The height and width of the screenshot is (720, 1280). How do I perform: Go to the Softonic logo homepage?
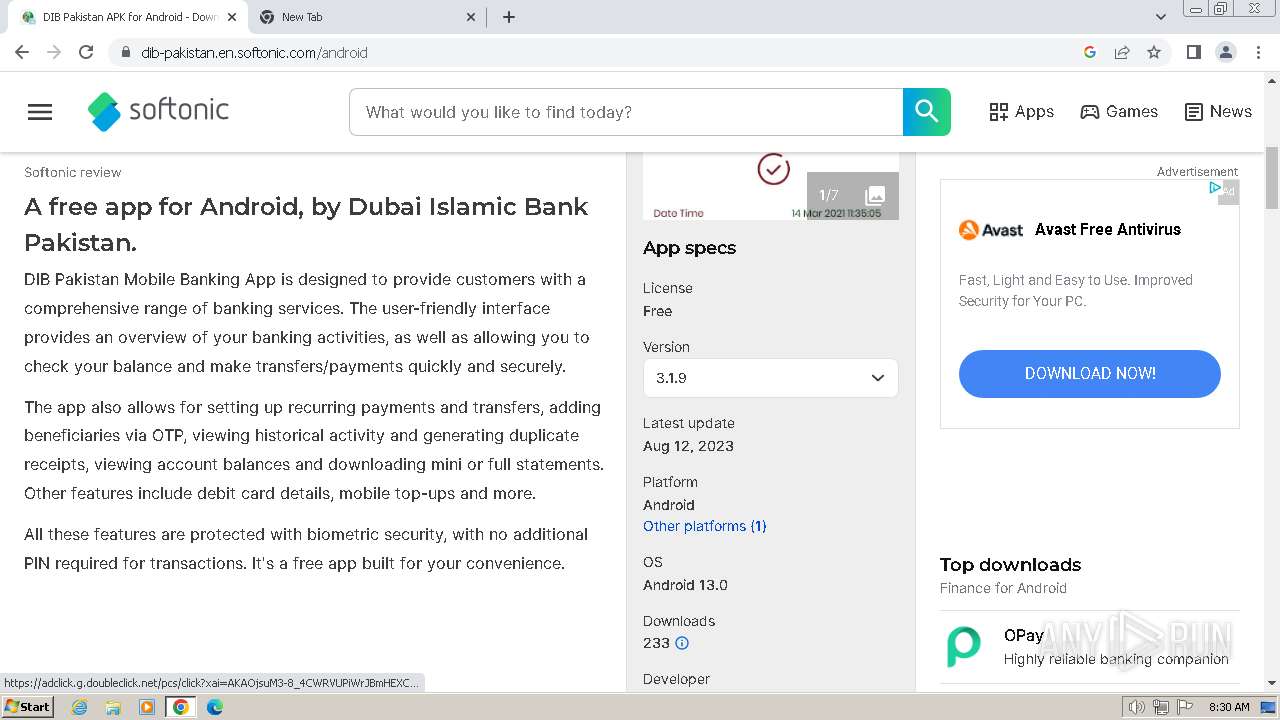158,111
